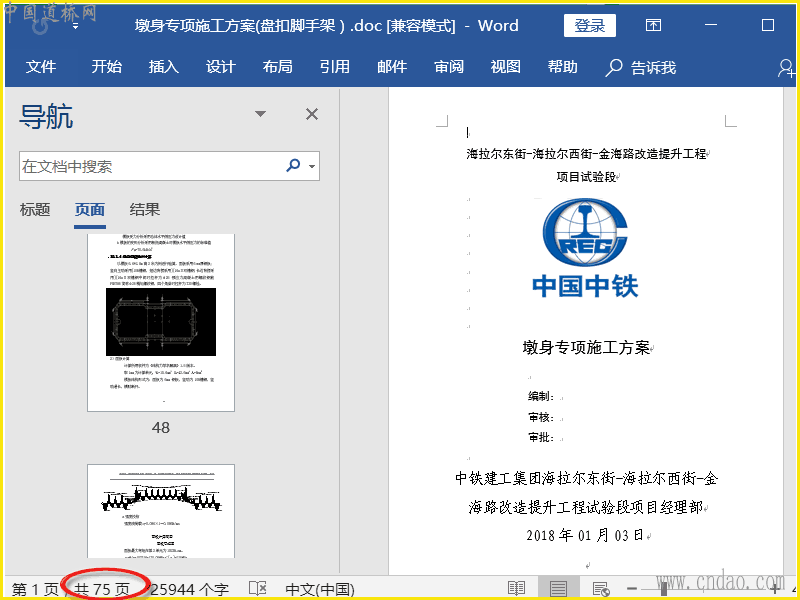Click the zoom in plus button
This screenshot has width=800, height=600.
(x=774, y=589)
